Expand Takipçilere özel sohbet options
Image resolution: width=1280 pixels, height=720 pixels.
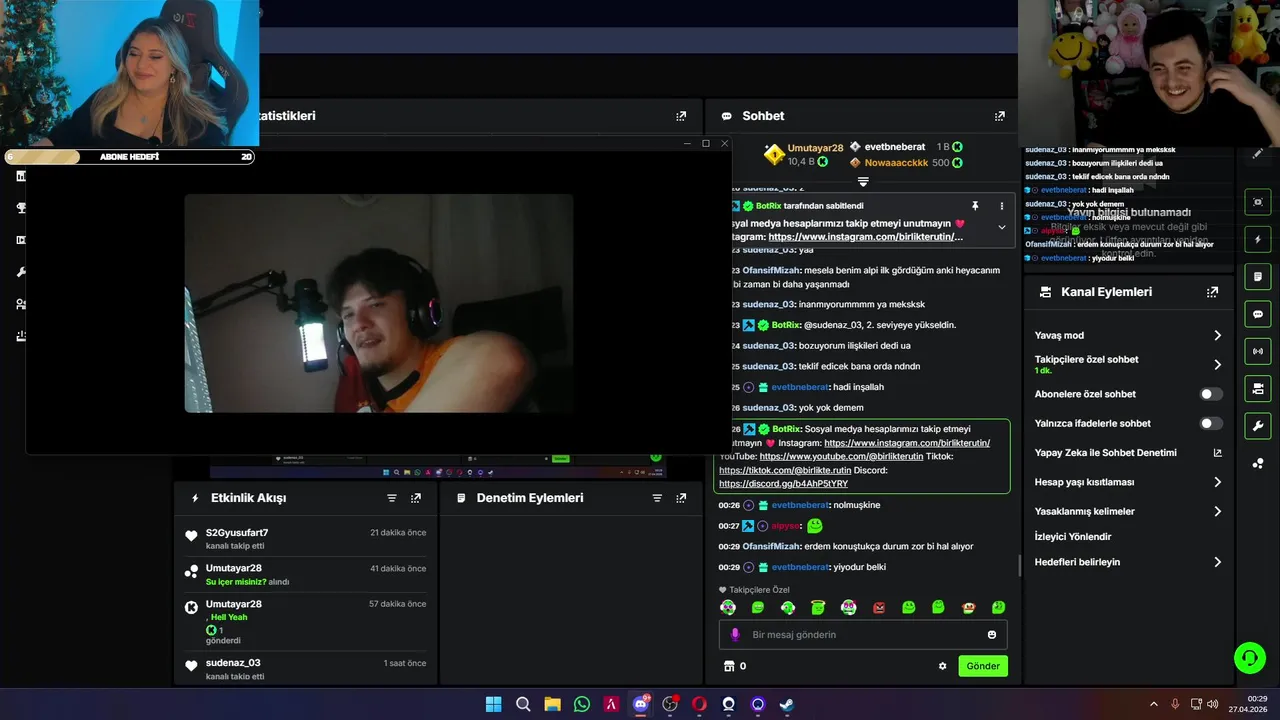pos(1217,364)
